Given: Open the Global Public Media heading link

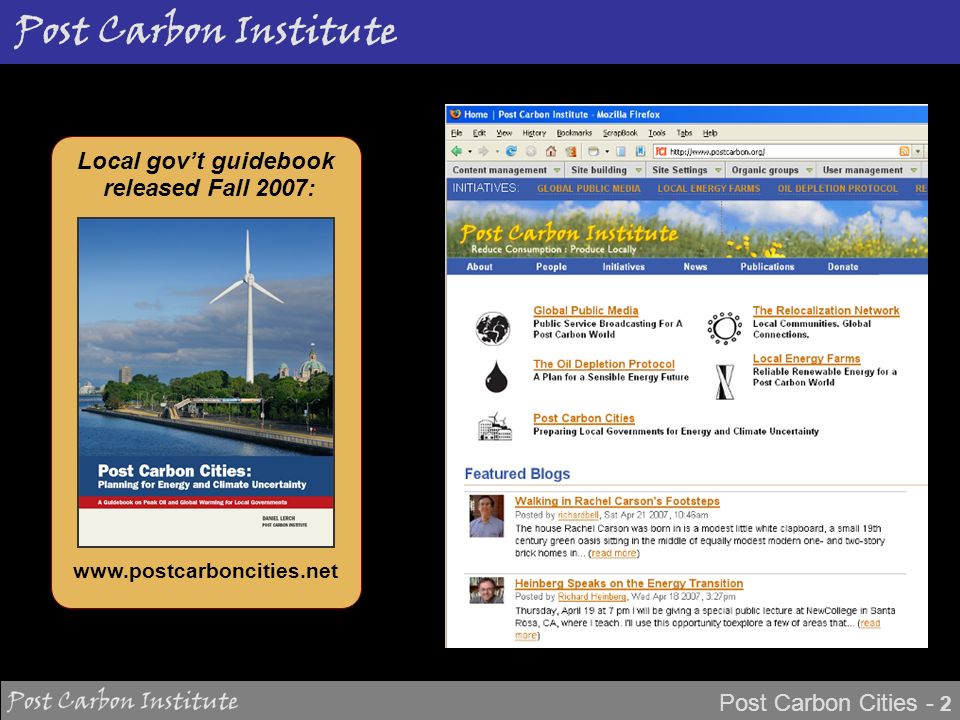Looking at the screenshot, I should (x=586, y=311).
